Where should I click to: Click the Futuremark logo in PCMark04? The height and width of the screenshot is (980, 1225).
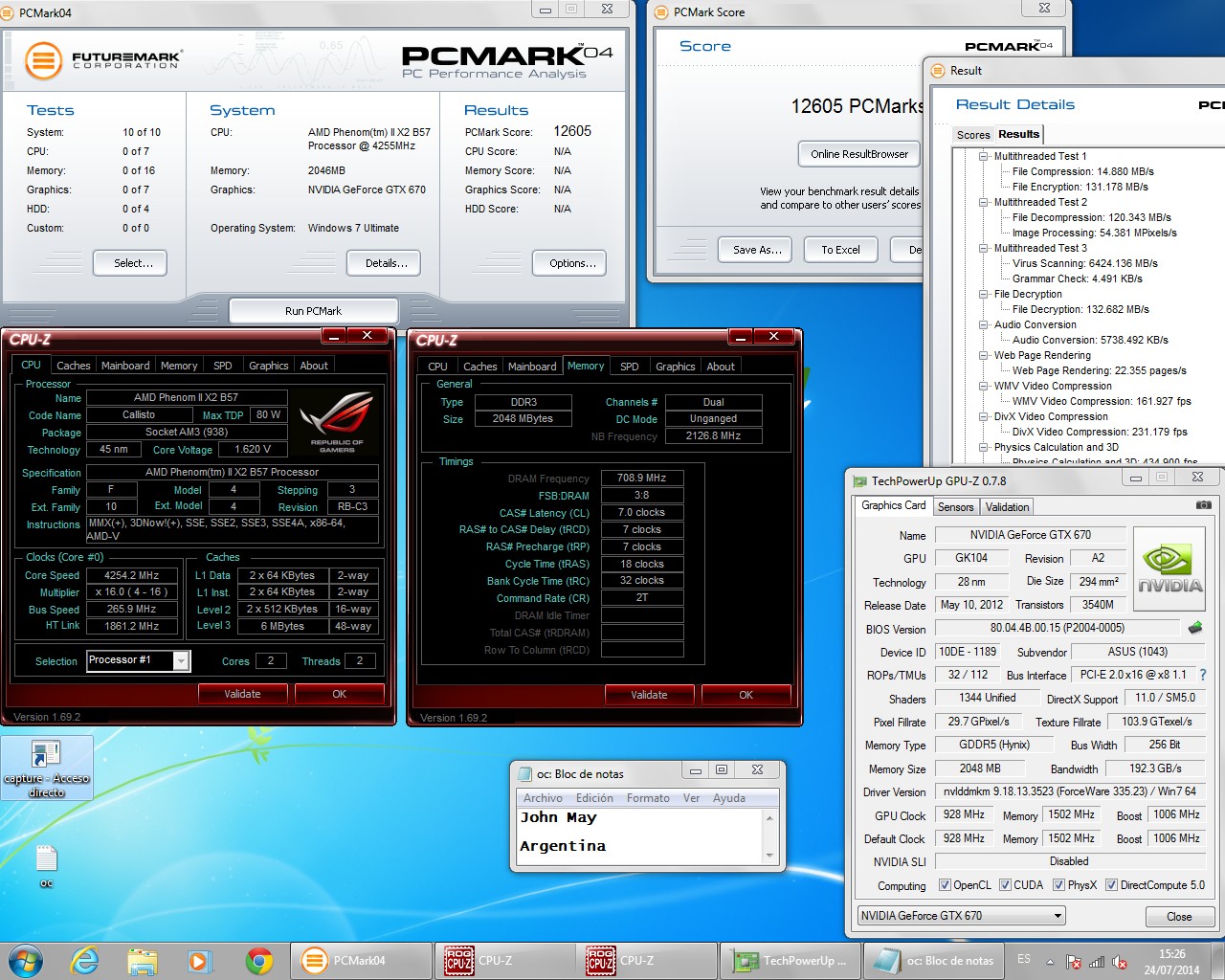pyautogui.click(x=102, y=60)
